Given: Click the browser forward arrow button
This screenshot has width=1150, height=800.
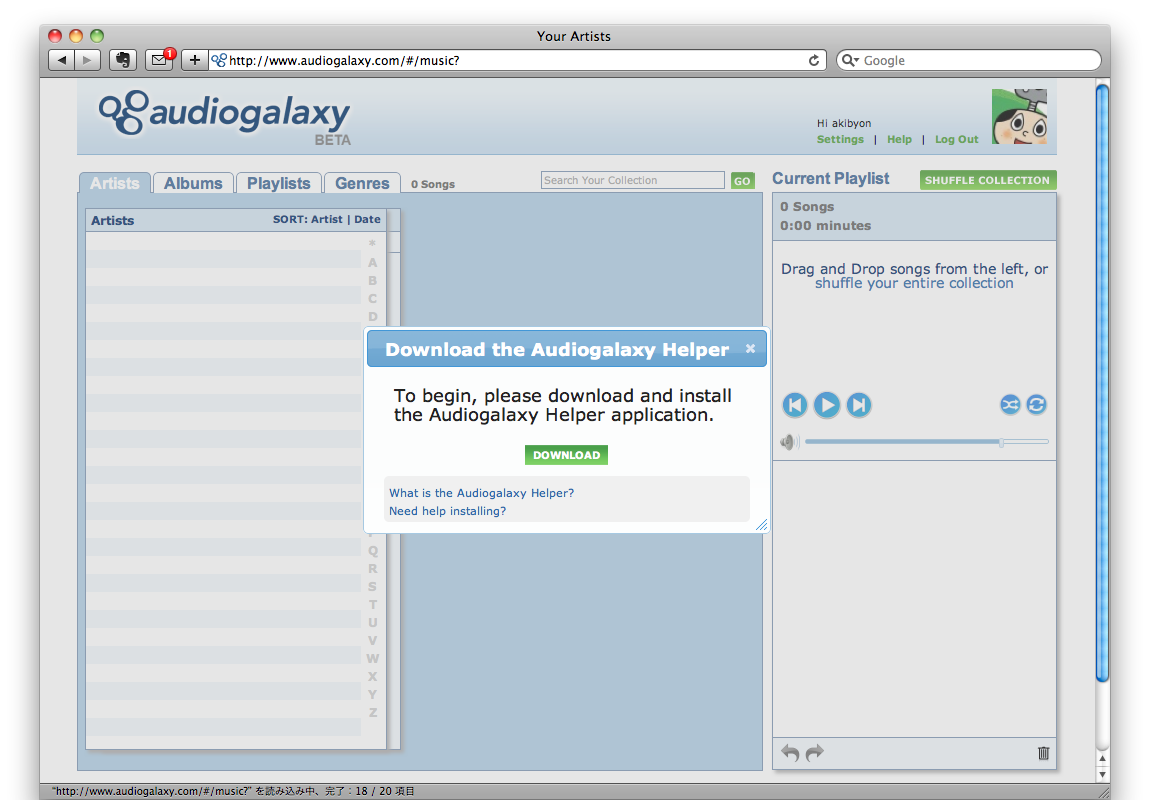Looking at the screenshot, I should coord(88,60).
